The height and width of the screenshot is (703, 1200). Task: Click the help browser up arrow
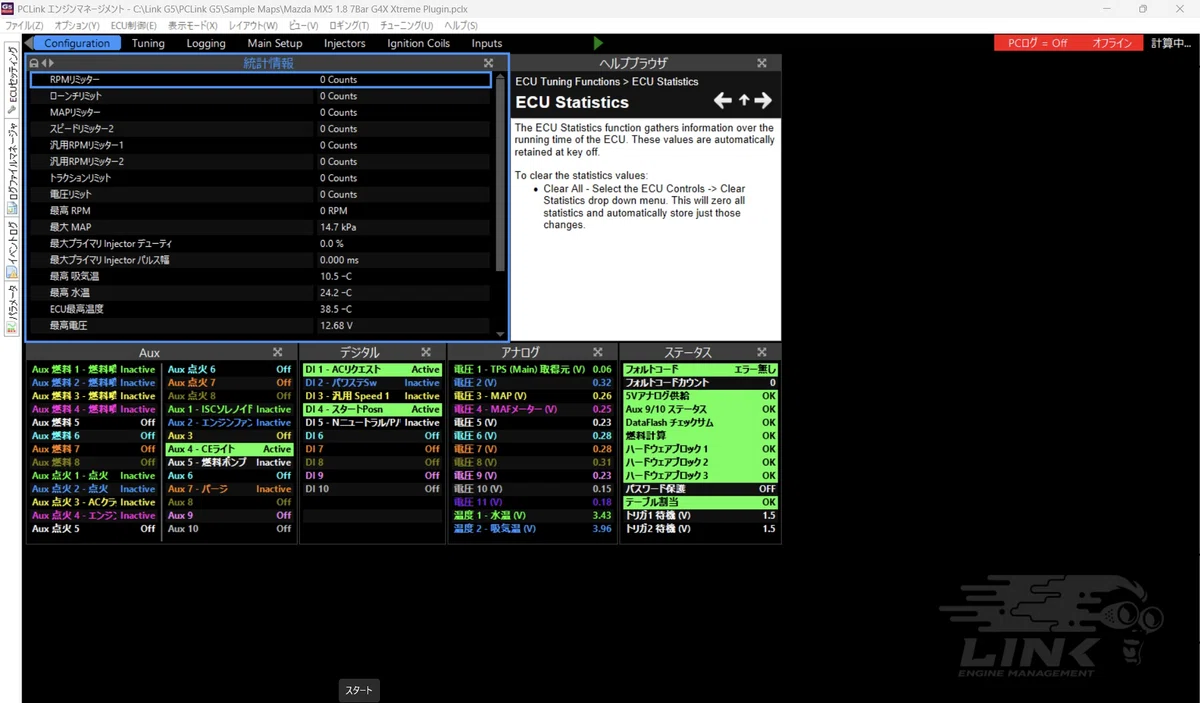(x=743, y=101)
